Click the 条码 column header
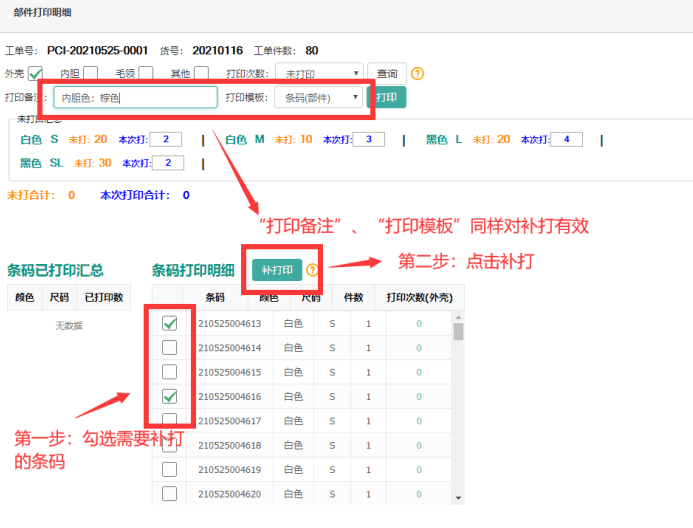The image size is (693, 528). (215, 298)
